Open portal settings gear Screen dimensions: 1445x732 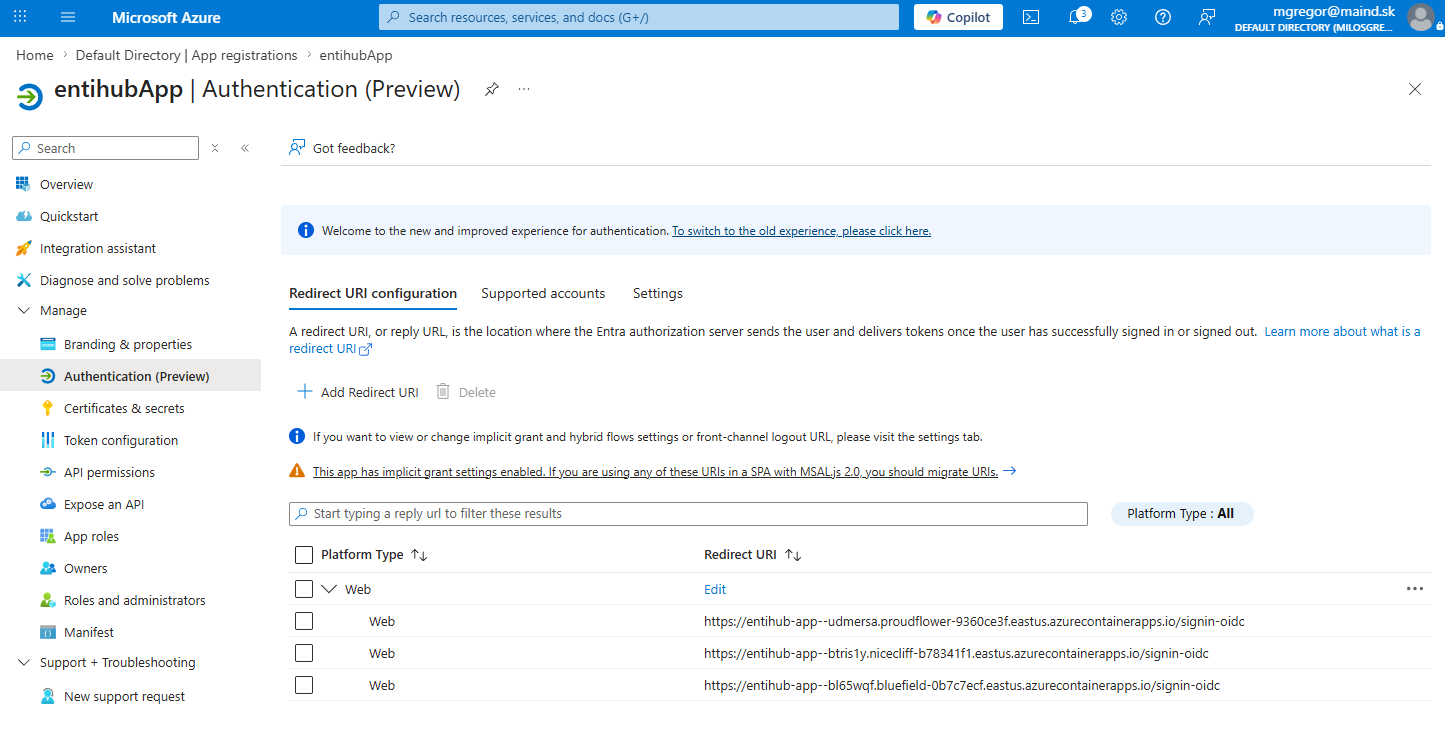pyautogui.click(x=1119, y=17)
